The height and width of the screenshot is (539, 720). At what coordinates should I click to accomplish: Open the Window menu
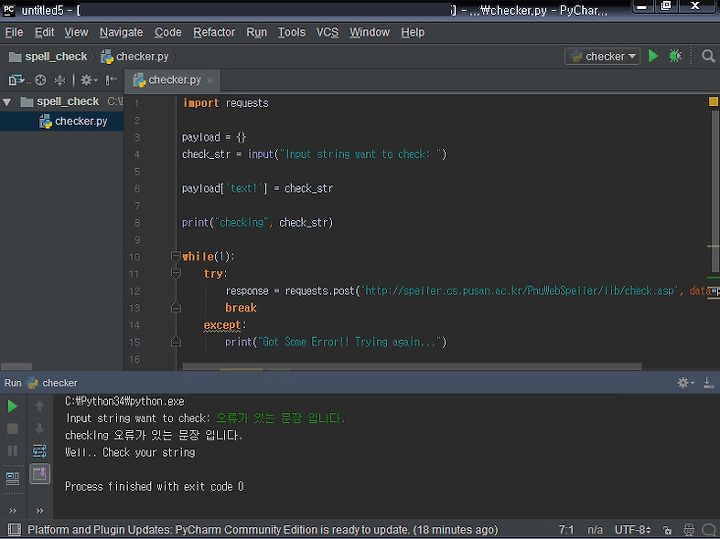click(x=369, y=32)
